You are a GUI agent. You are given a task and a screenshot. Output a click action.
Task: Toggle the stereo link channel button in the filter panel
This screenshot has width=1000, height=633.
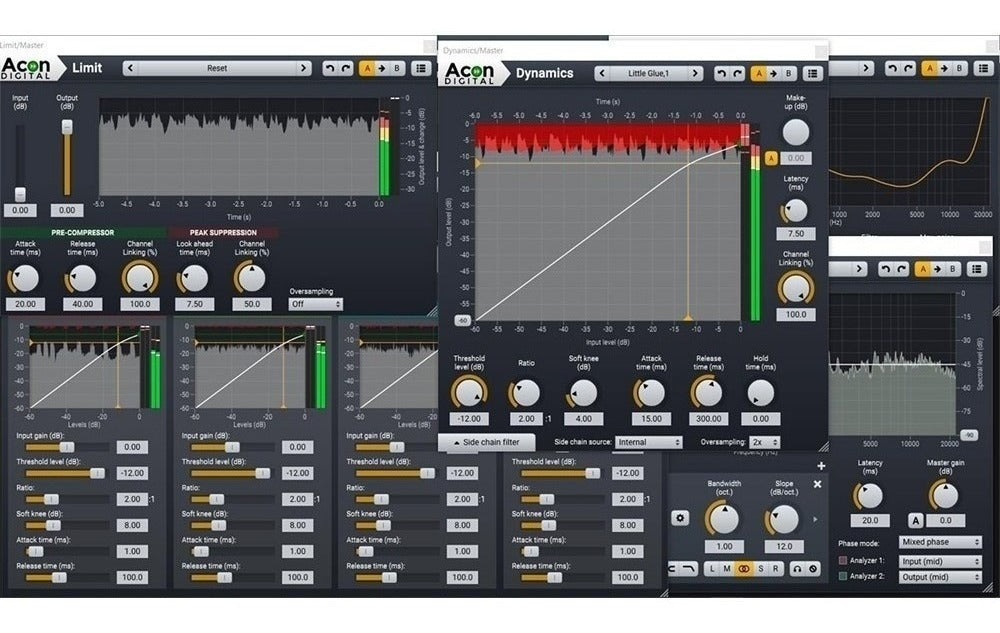[744, 568]
